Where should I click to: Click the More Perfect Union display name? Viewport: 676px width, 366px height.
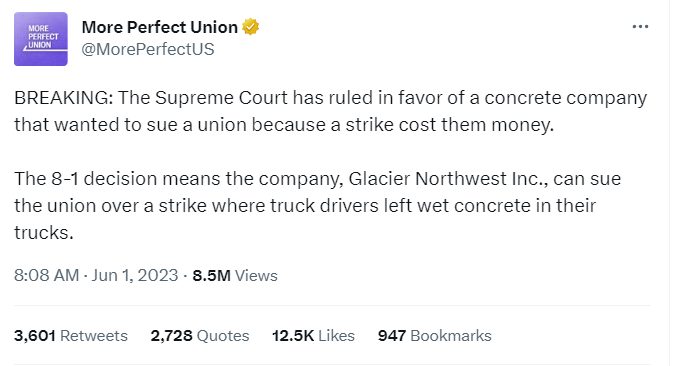(160, 27)
